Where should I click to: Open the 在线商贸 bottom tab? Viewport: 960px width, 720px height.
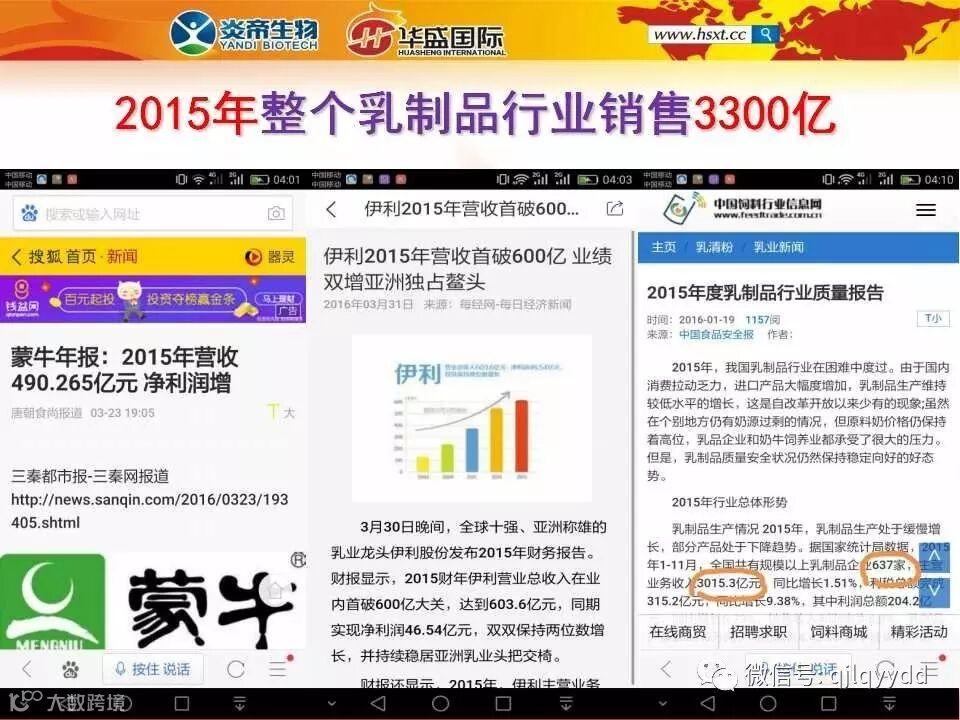tap(678, 631)
